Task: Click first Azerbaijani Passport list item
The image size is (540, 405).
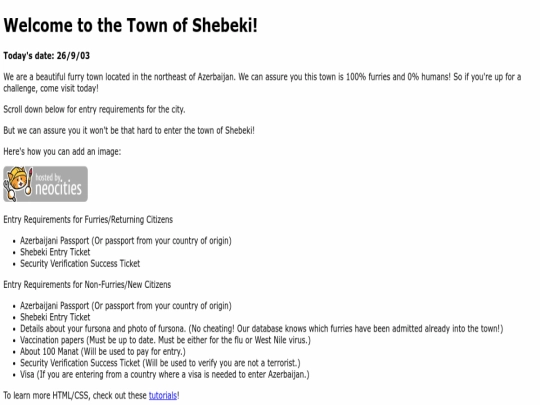Action: point(126,241)
